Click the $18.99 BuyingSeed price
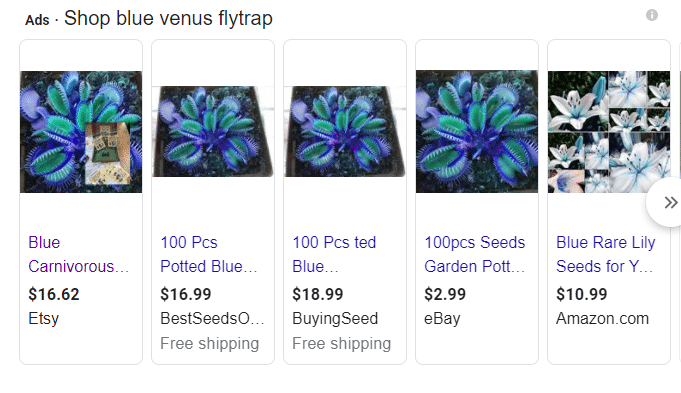681x393 pixels. (x=317, y=294)
